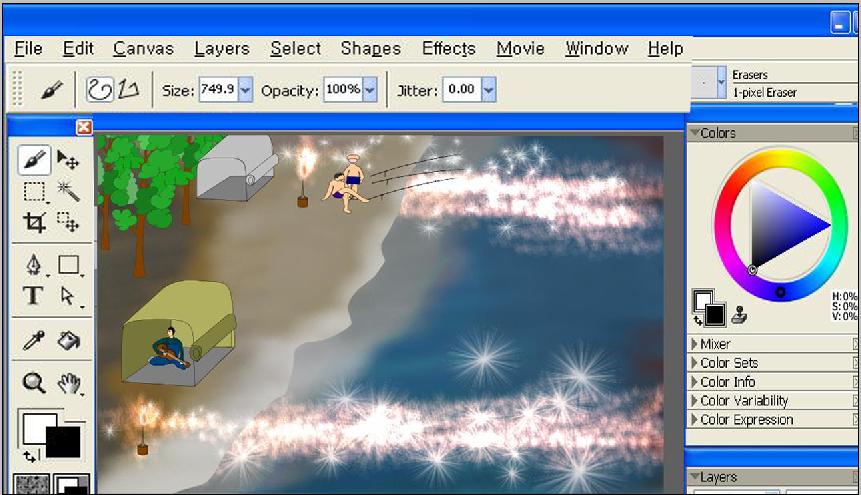Expand the Color Variability panel
This screenshot has width=861, height=495.
[x=746, y=401]
